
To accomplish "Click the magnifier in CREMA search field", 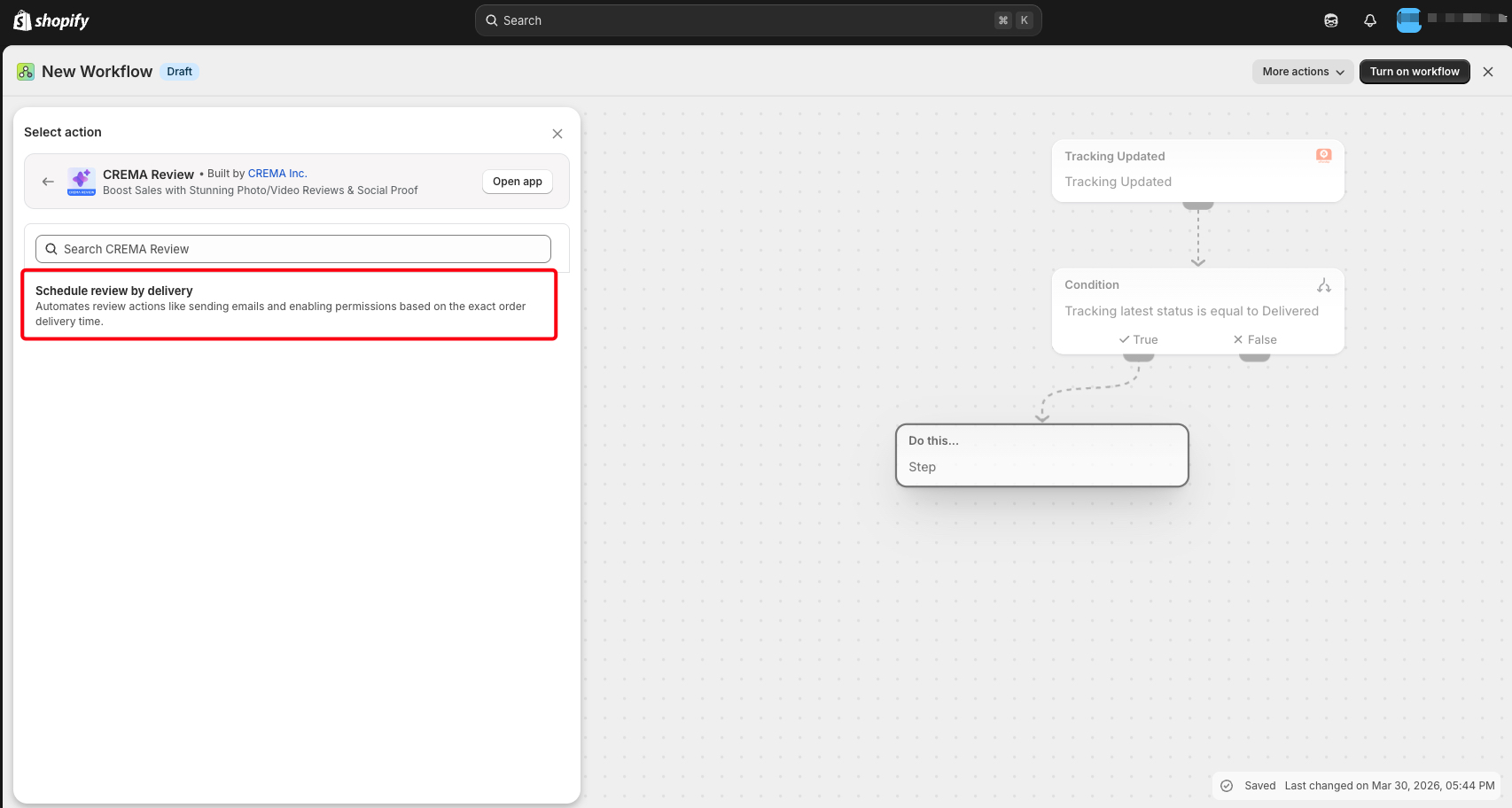I will [x=51, y=249].
